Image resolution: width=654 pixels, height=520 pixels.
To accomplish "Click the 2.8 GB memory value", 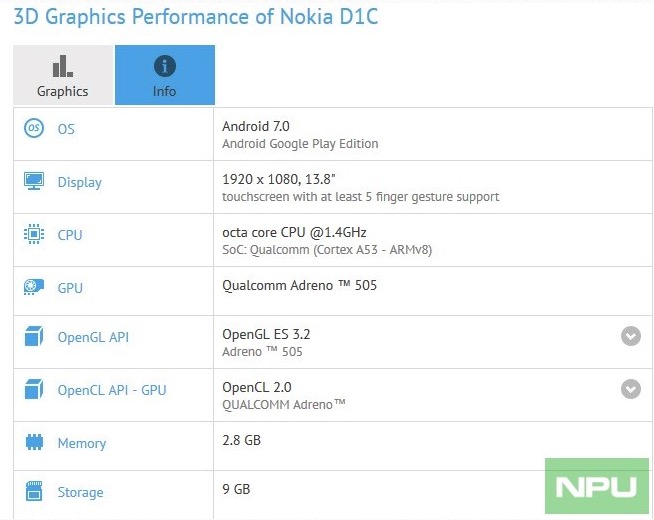I will click(x=240, y=440).
